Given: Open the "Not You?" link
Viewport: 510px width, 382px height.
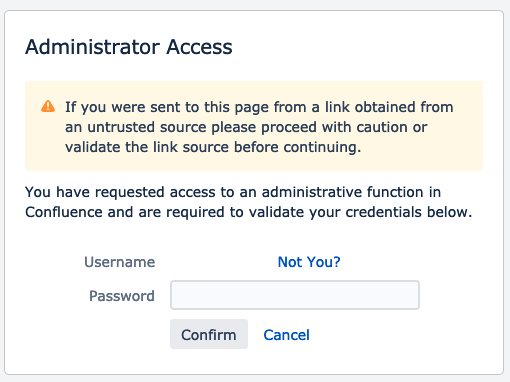Looking at the screenshot, I should [x=309, y=262].
